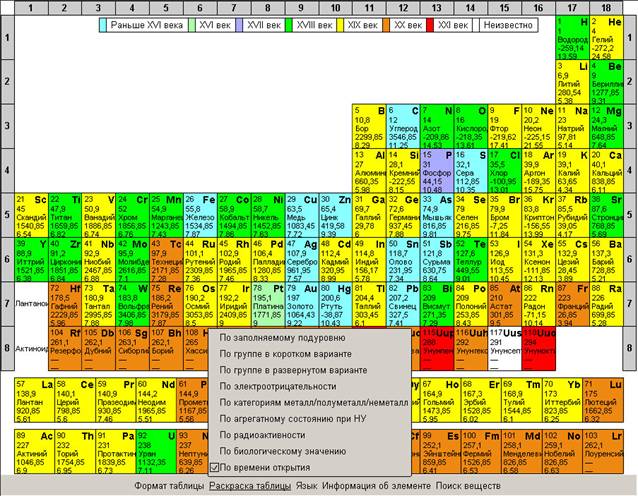This screenshot has width=638, height=496.
Task: Color table 'По электроотрицательности'
Action: click(x=278, y=387)
